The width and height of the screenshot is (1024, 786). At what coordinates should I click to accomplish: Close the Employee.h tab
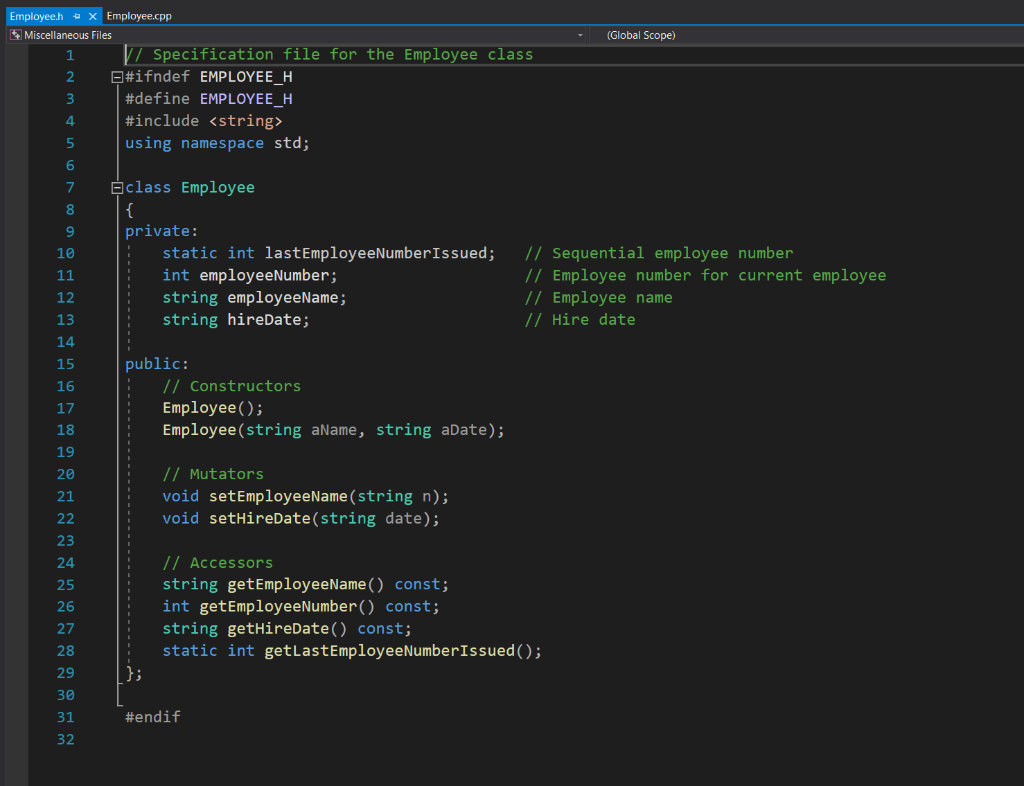click(x=93, y=16)
